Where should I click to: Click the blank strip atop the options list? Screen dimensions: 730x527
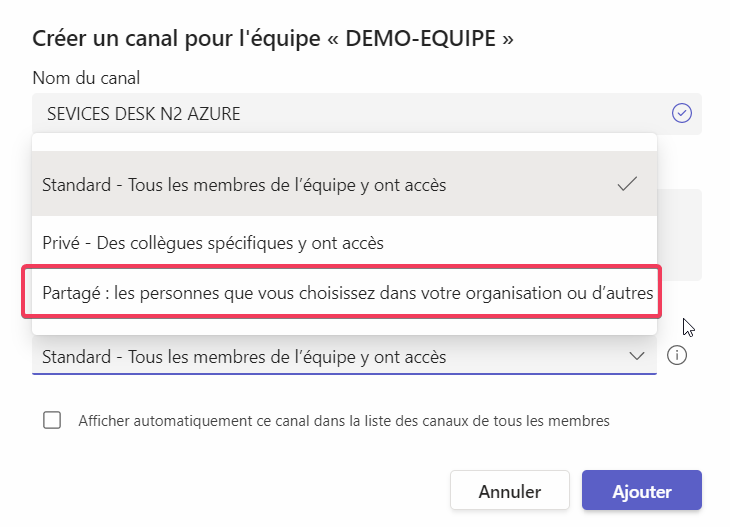click(344, 142)
